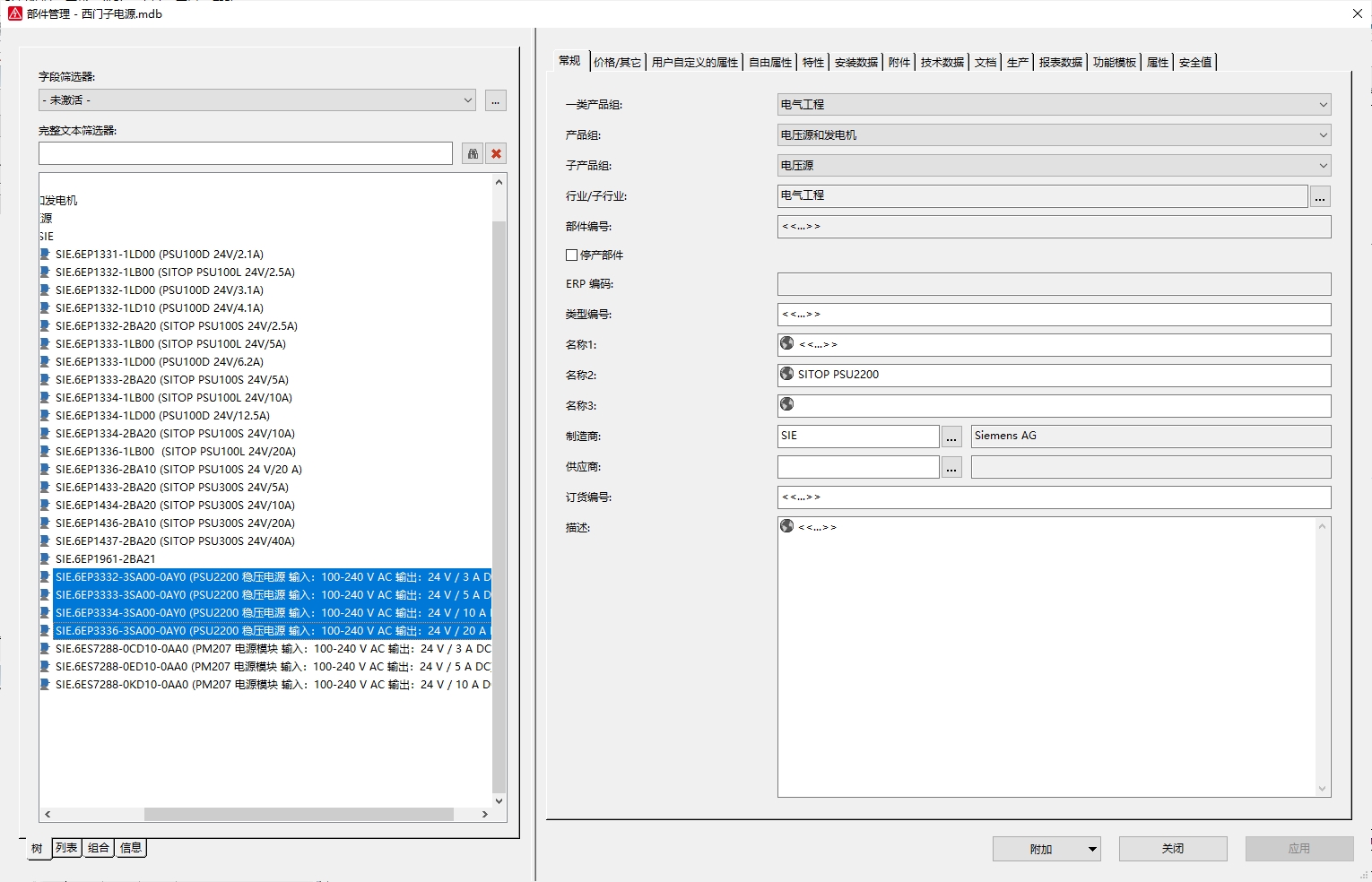Click the 完整文本筛选器 input field
This screenshot has width=1372, height=882.
tap(246, 153)
